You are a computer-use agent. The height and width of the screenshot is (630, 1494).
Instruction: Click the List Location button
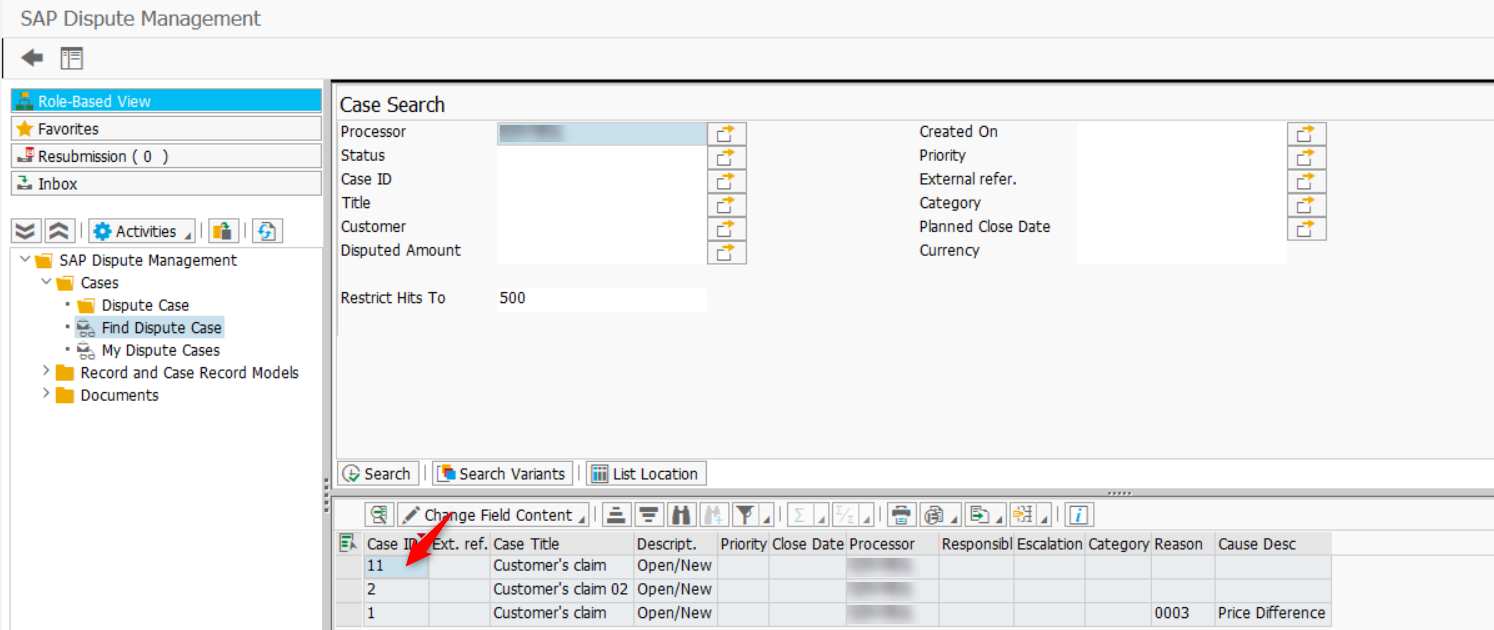pos(646,474)
